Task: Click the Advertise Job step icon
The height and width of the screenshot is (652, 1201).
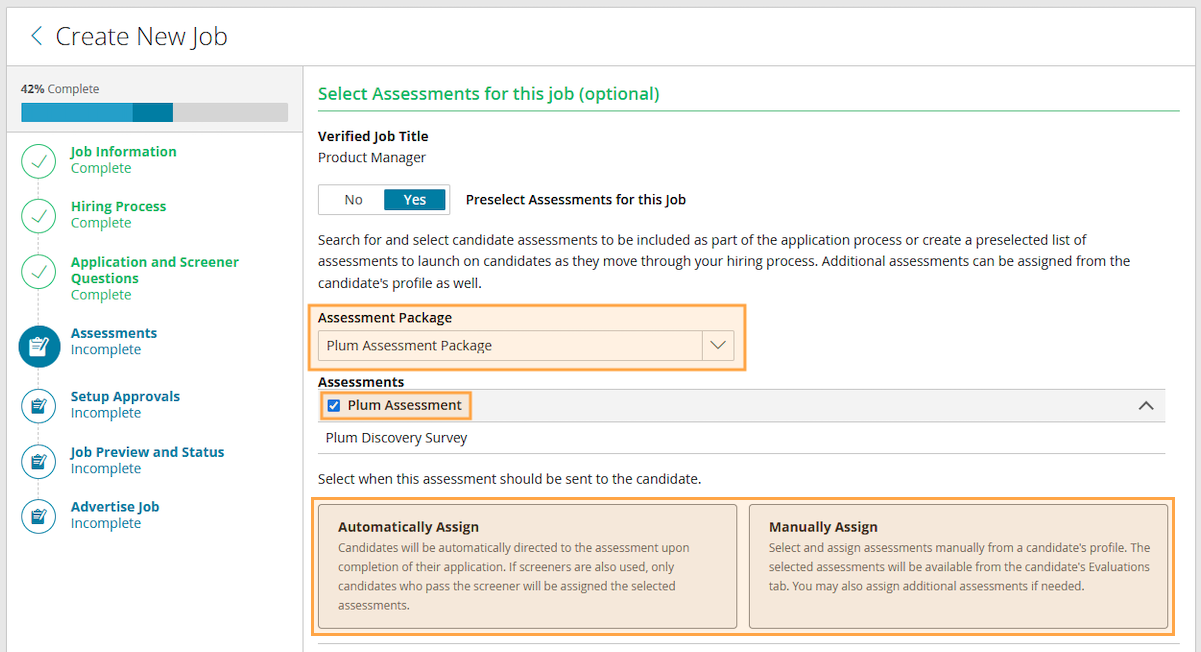Action: (x=38, y=516)
